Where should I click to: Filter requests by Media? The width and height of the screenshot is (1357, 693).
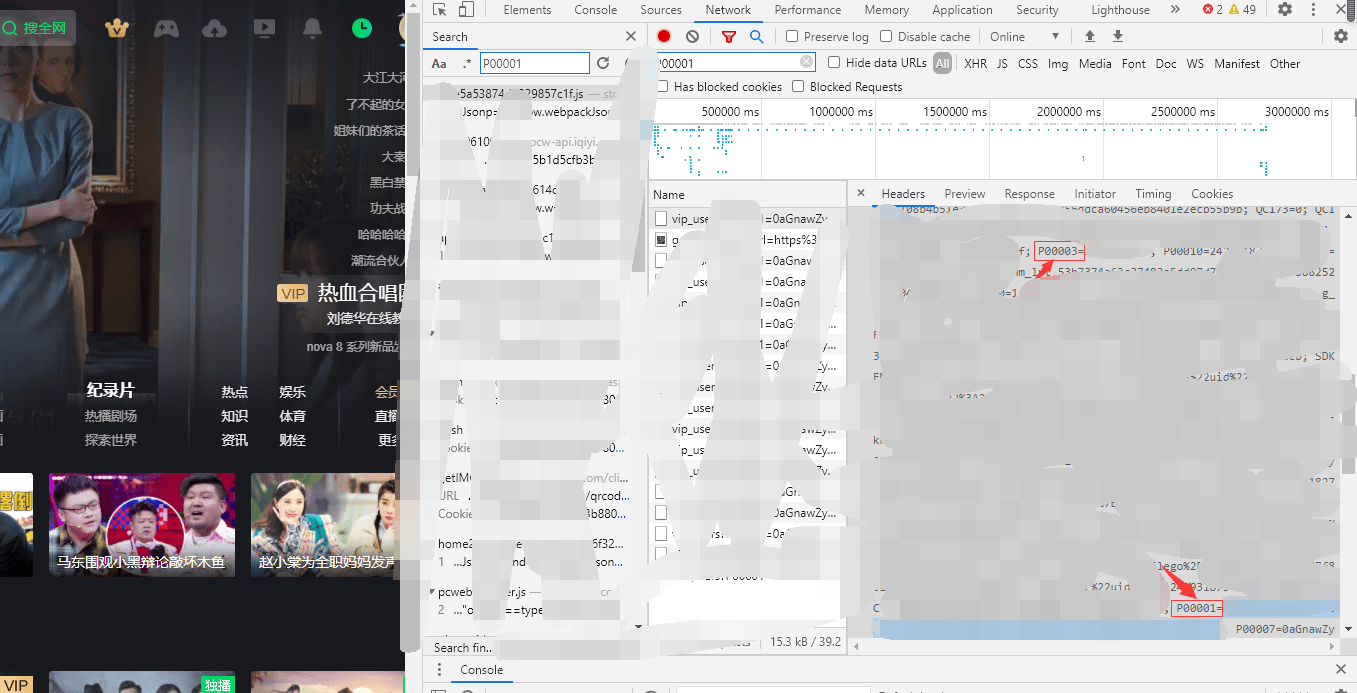coord(1095,63)
